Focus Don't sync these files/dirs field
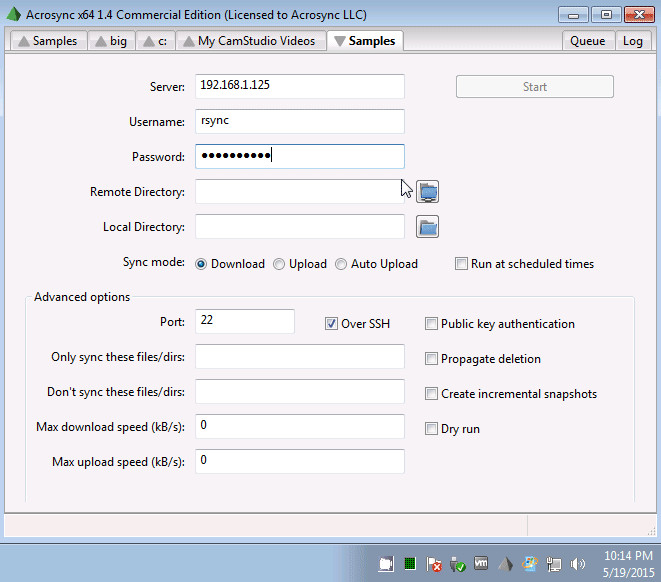 pos(300,392)
